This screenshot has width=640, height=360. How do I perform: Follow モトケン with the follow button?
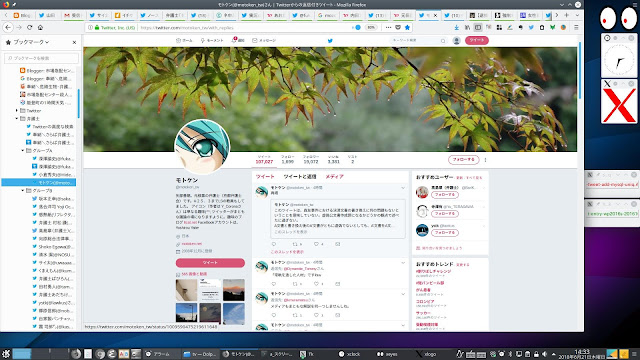(463, 160)
